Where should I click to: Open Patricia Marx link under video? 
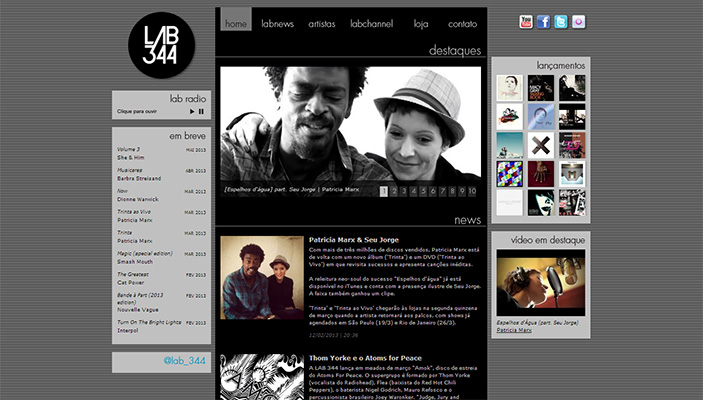point(514,330)
